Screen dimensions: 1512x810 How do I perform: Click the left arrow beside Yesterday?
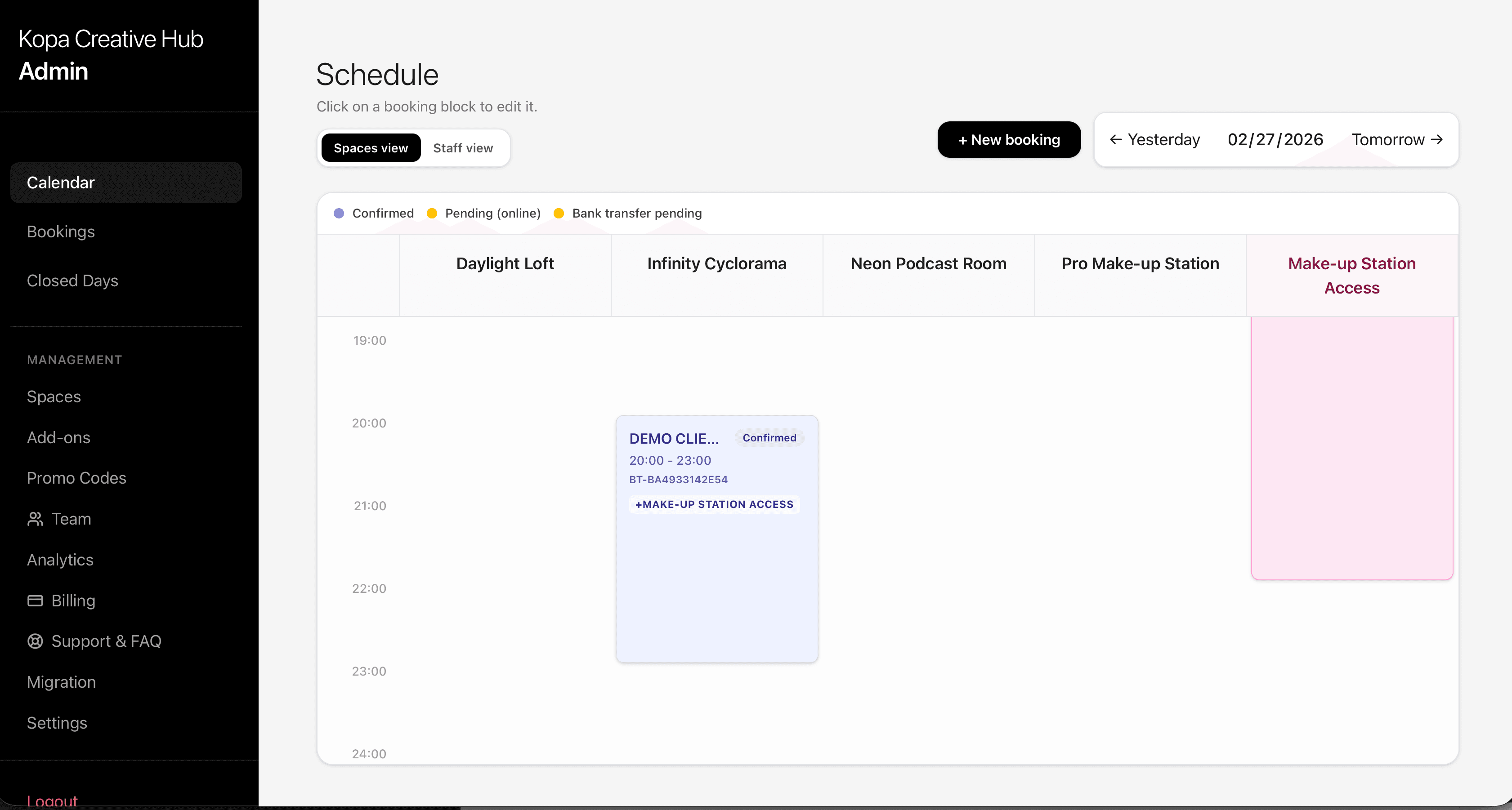pyautogui.click(x=1116, y=140)
